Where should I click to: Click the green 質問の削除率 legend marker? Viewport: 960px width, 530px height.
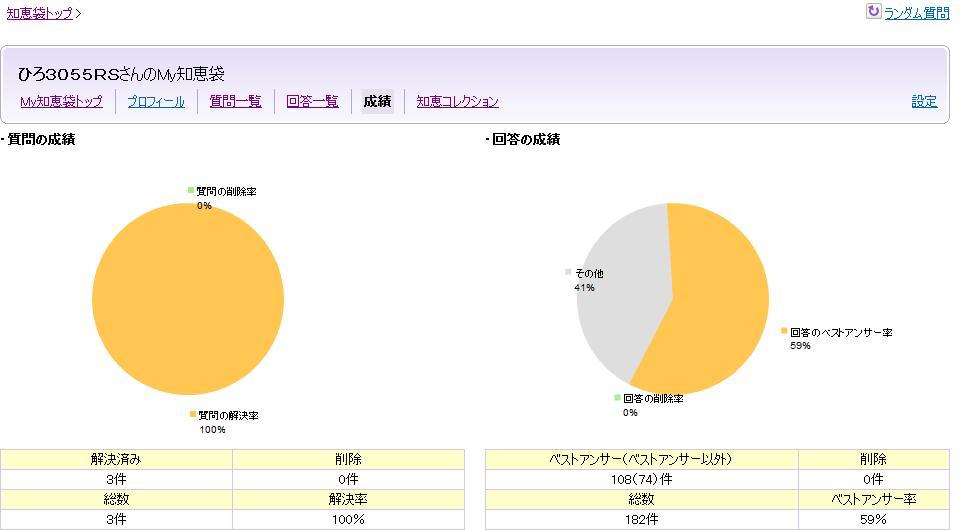point(191,190)
